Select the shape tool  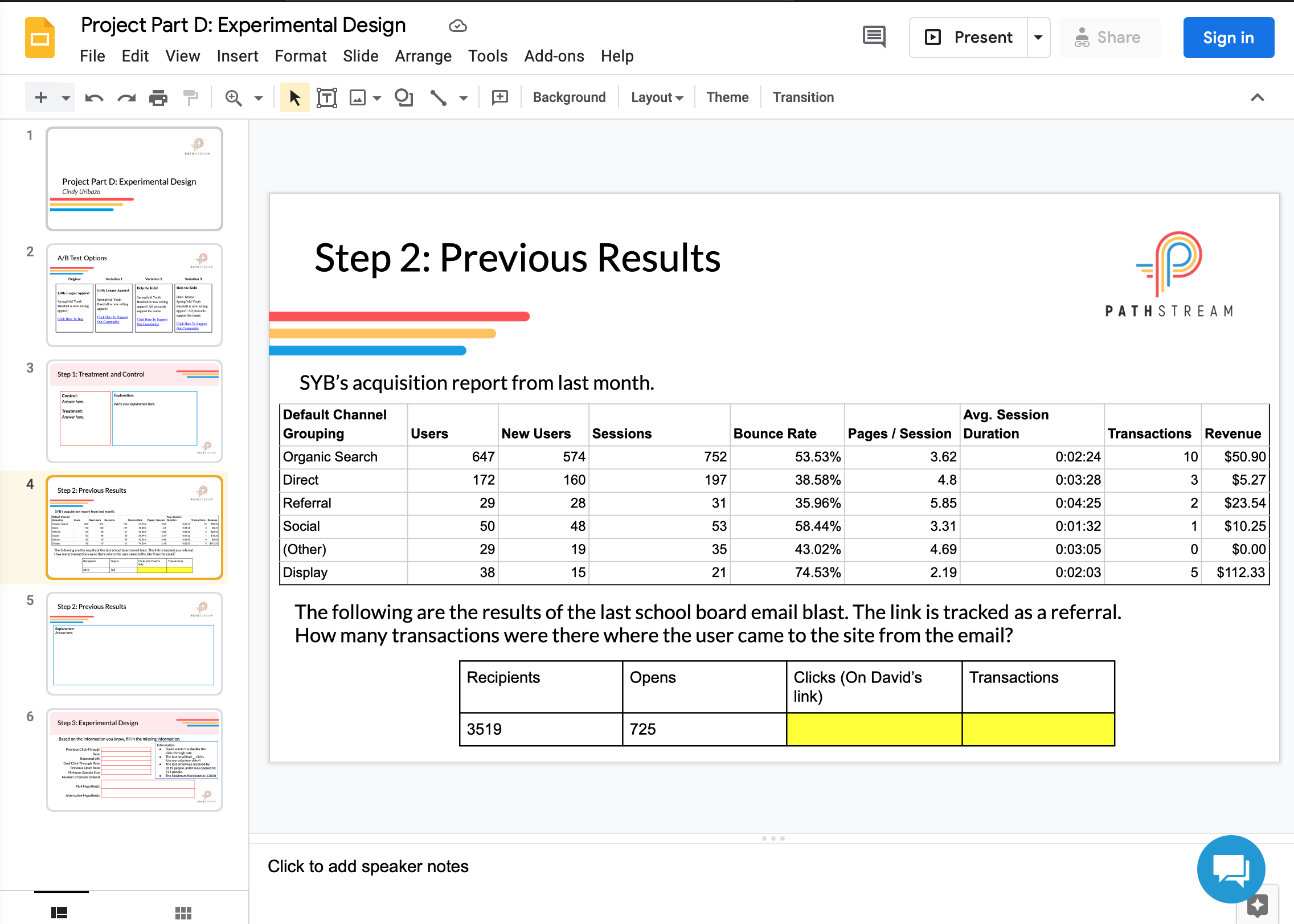pyautogui.click(x=404, y=98)
